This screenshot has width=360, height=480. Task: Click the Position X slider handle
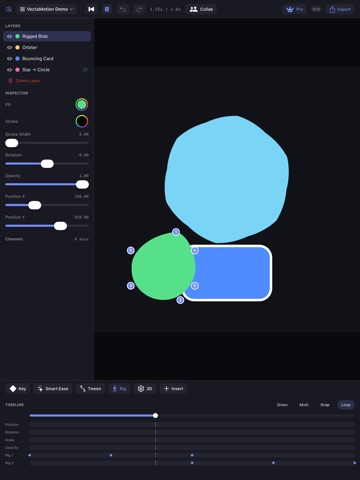click(x=35, y=205)
